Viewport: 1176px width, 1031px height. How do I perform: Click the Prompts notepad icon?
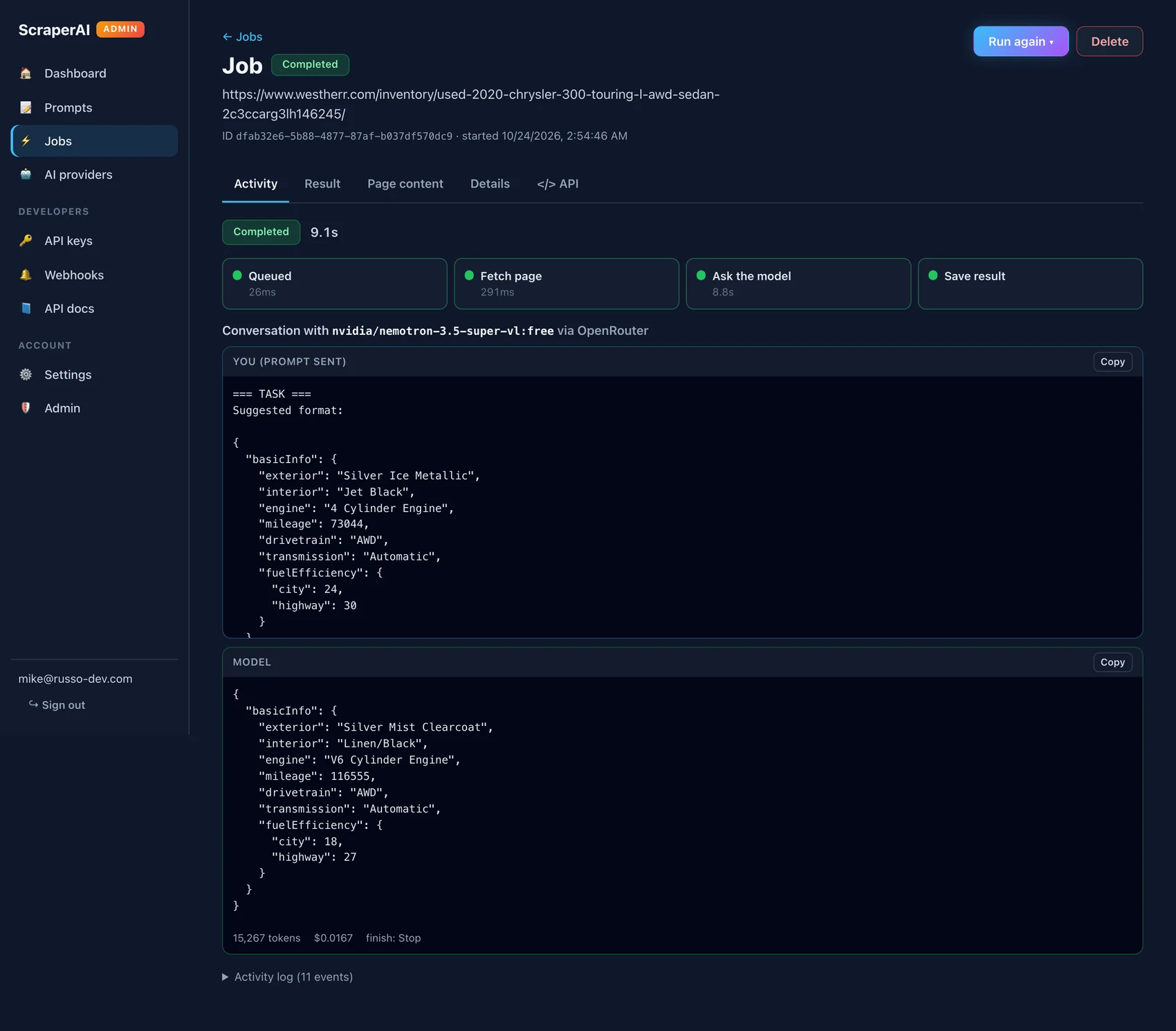[26, 107]
